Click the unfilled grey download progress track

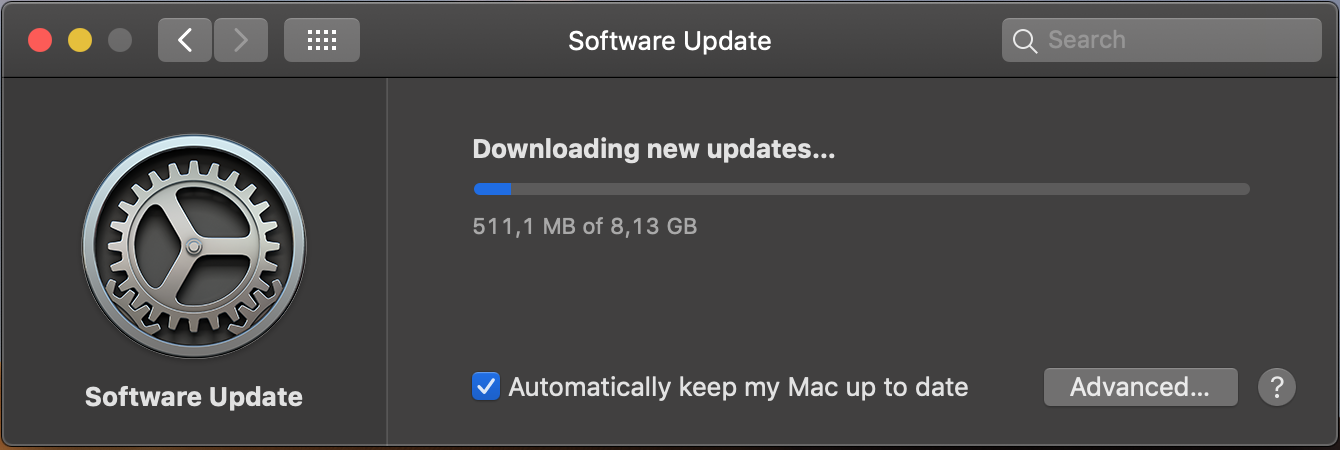880,189
